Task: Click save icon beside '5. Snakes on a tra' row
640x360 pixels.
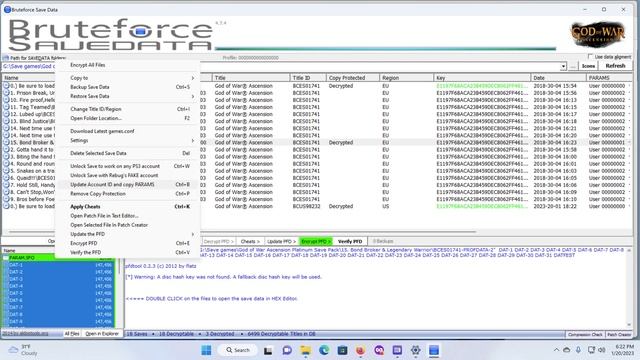Action: point(6,171)
